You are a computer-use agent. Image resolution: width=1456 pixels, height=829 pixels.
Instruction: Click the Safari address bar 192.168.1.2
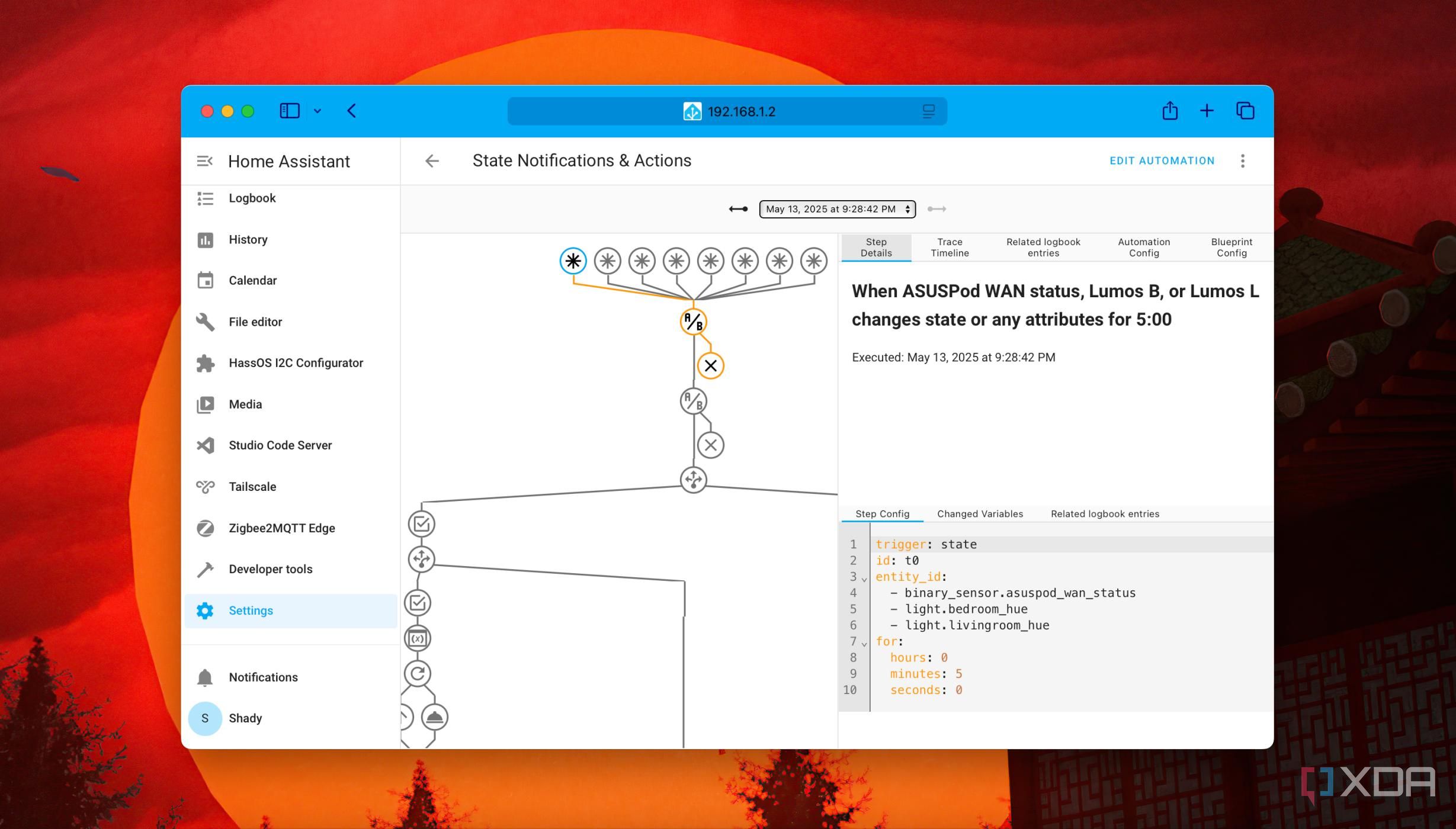coord(727,111)
